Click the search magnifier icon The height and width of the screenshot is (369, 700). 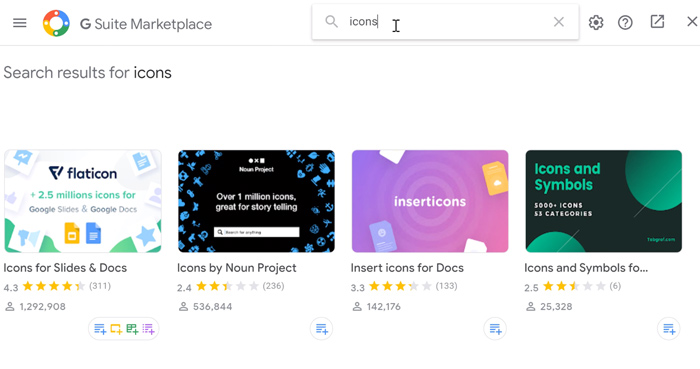coord(331,21)
